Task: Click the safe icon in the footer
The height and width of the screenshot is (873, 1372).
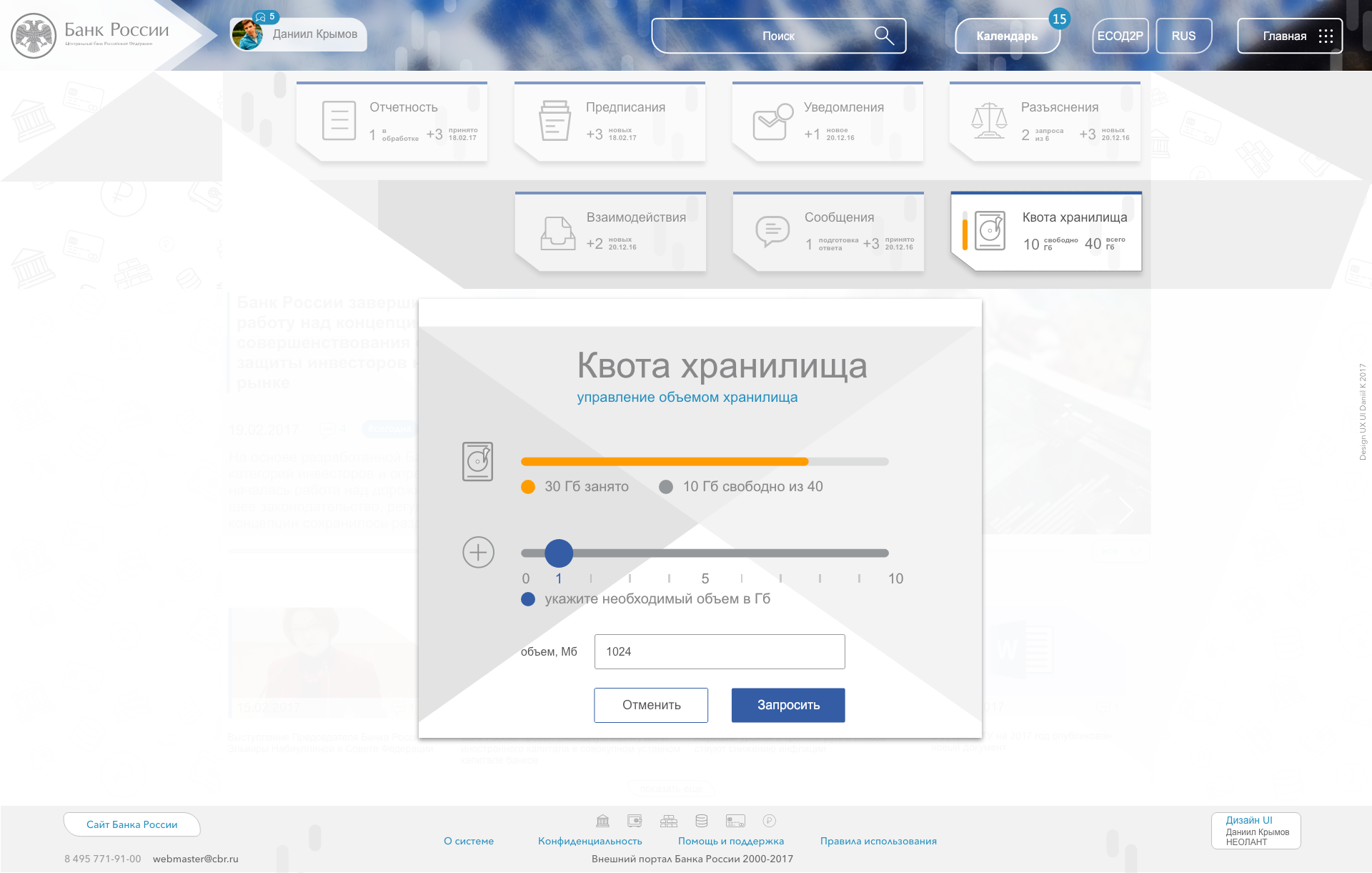Action: [x=635, y=821]
